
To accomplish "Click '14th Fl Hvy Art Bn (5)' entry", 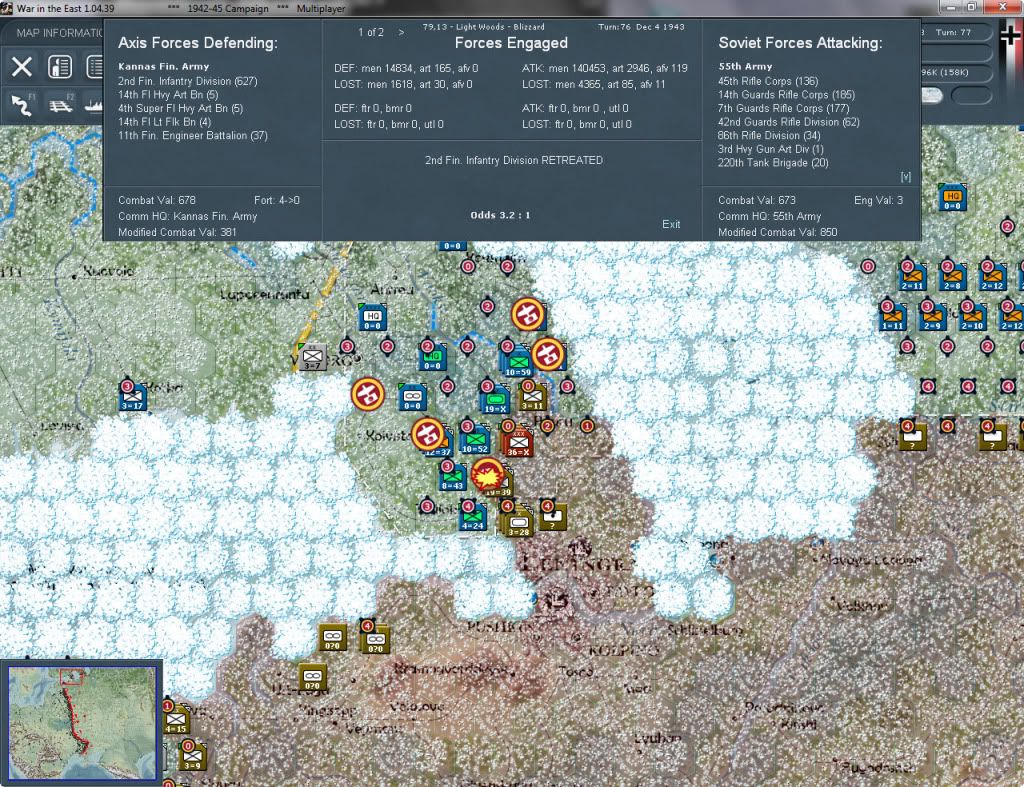I will [x=168, y=95].
